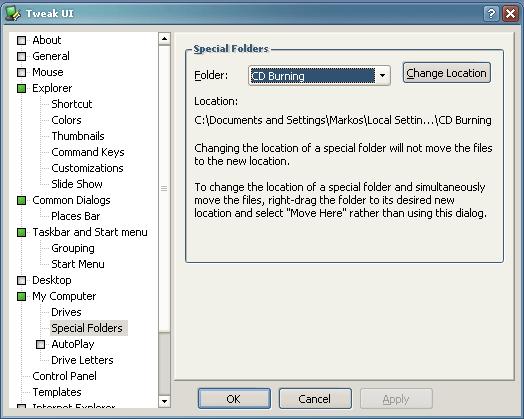Viewport: 524px width, 419px height.
Task: Select Desktop in the tree
Action: click(x=52, y=280)
